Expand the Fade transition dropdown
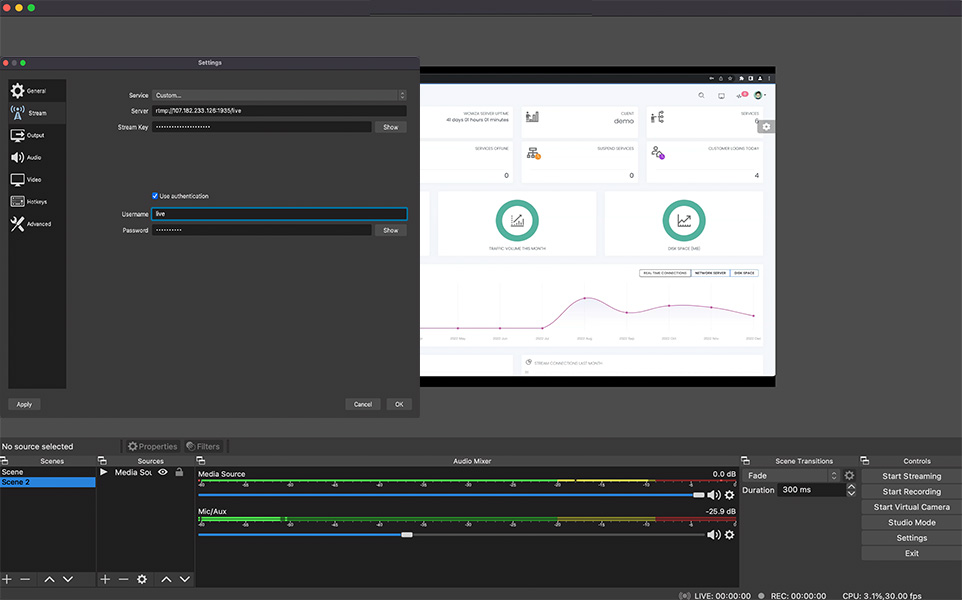The width and height of the screenshot is (962, 600). tap(791, 476)
